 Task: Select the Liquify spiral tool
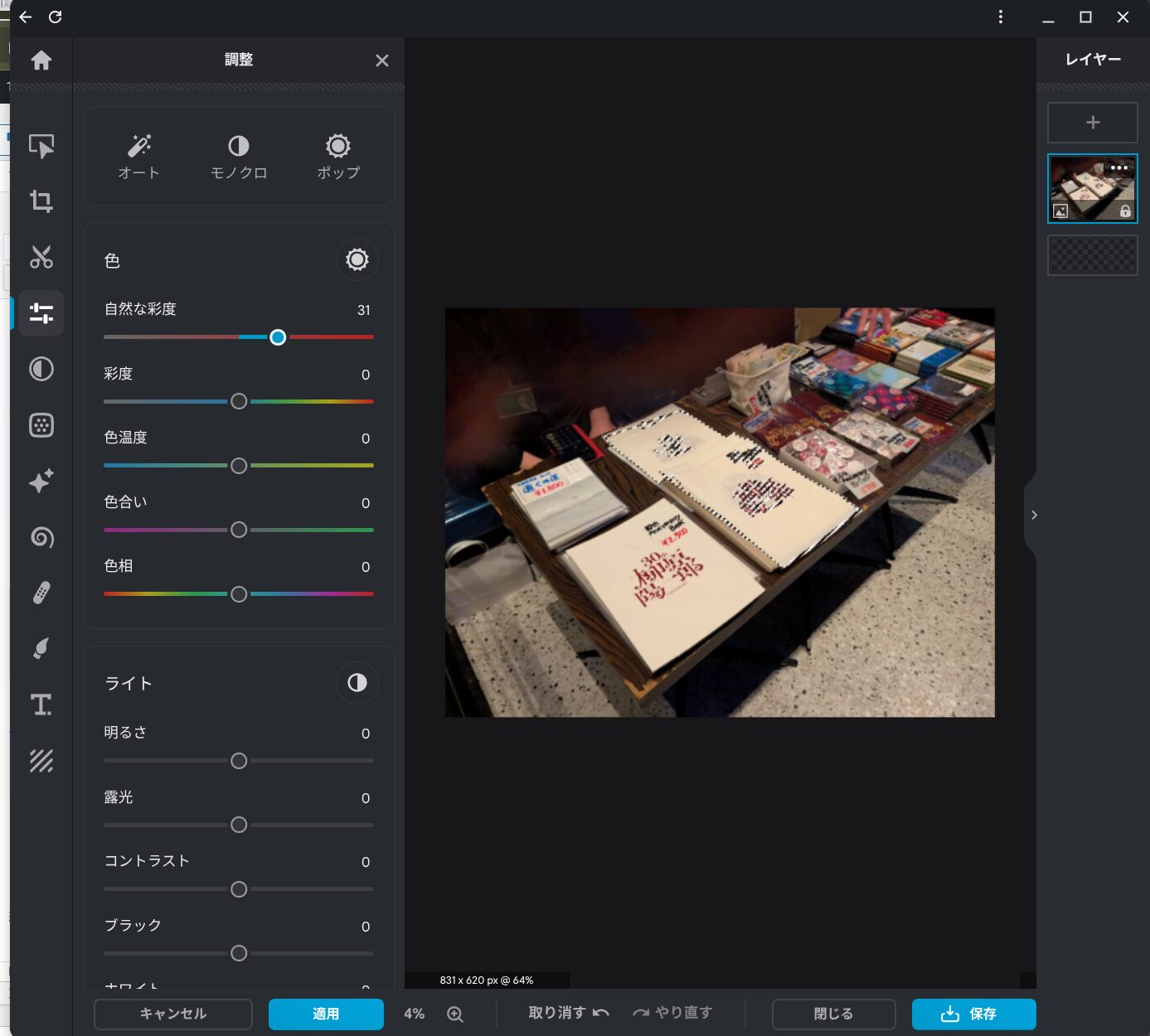click(x=41, y=537)
